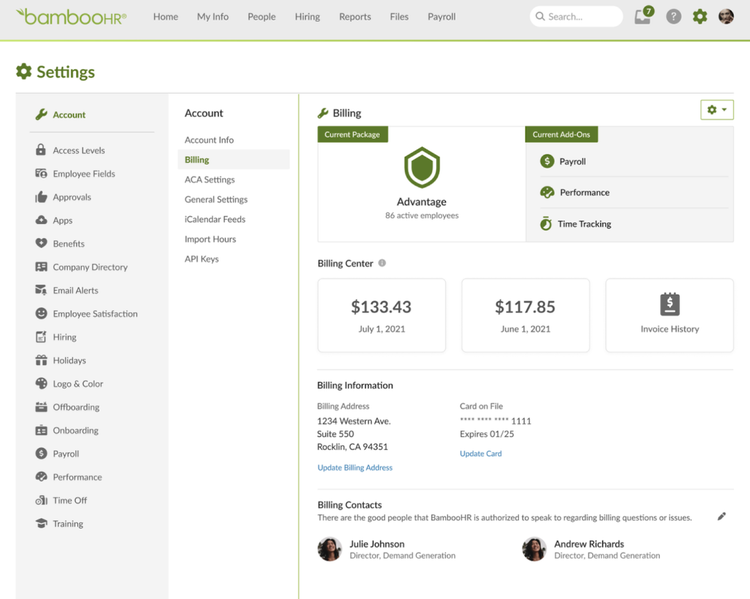
Task: Open Invoice History receipt icon
Action: click(670, 304)
